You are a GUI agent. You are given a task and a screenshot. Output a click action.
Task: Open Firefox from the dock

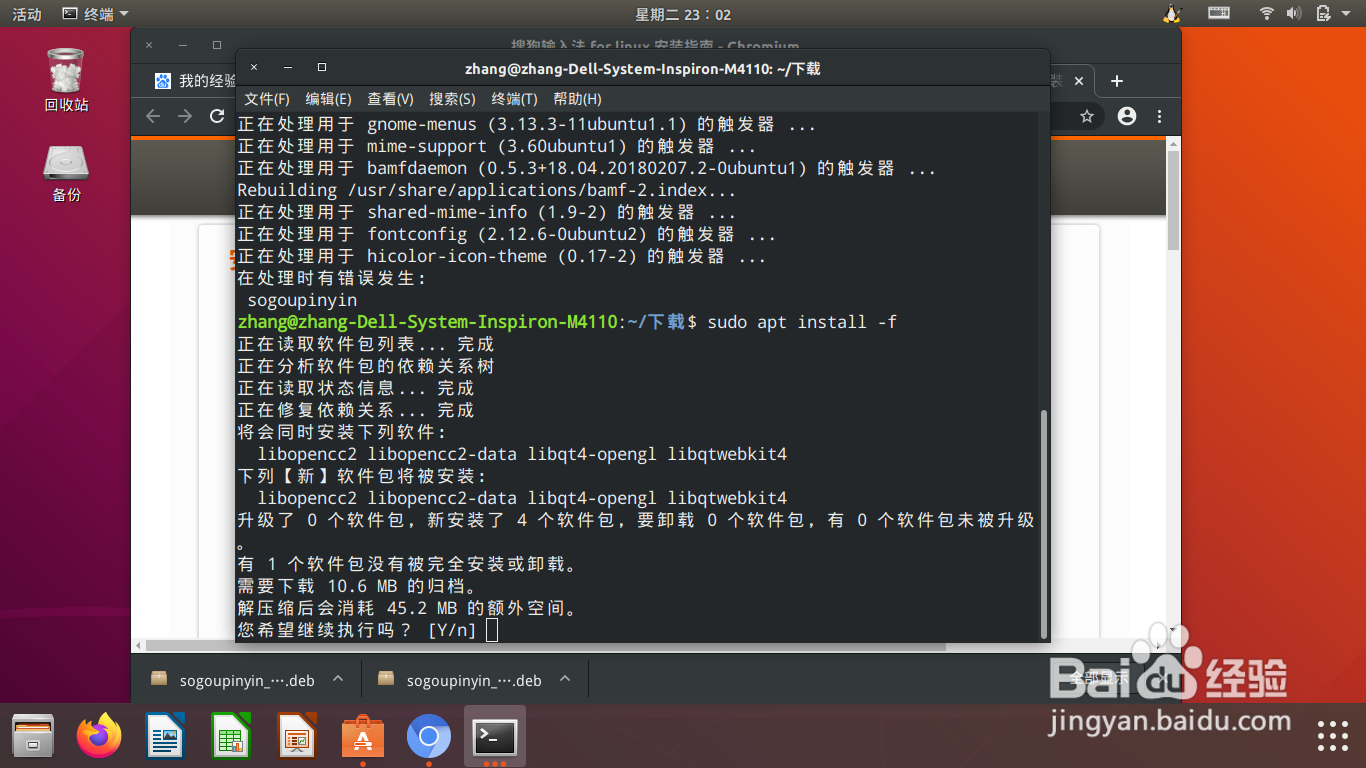click(98, 736)
